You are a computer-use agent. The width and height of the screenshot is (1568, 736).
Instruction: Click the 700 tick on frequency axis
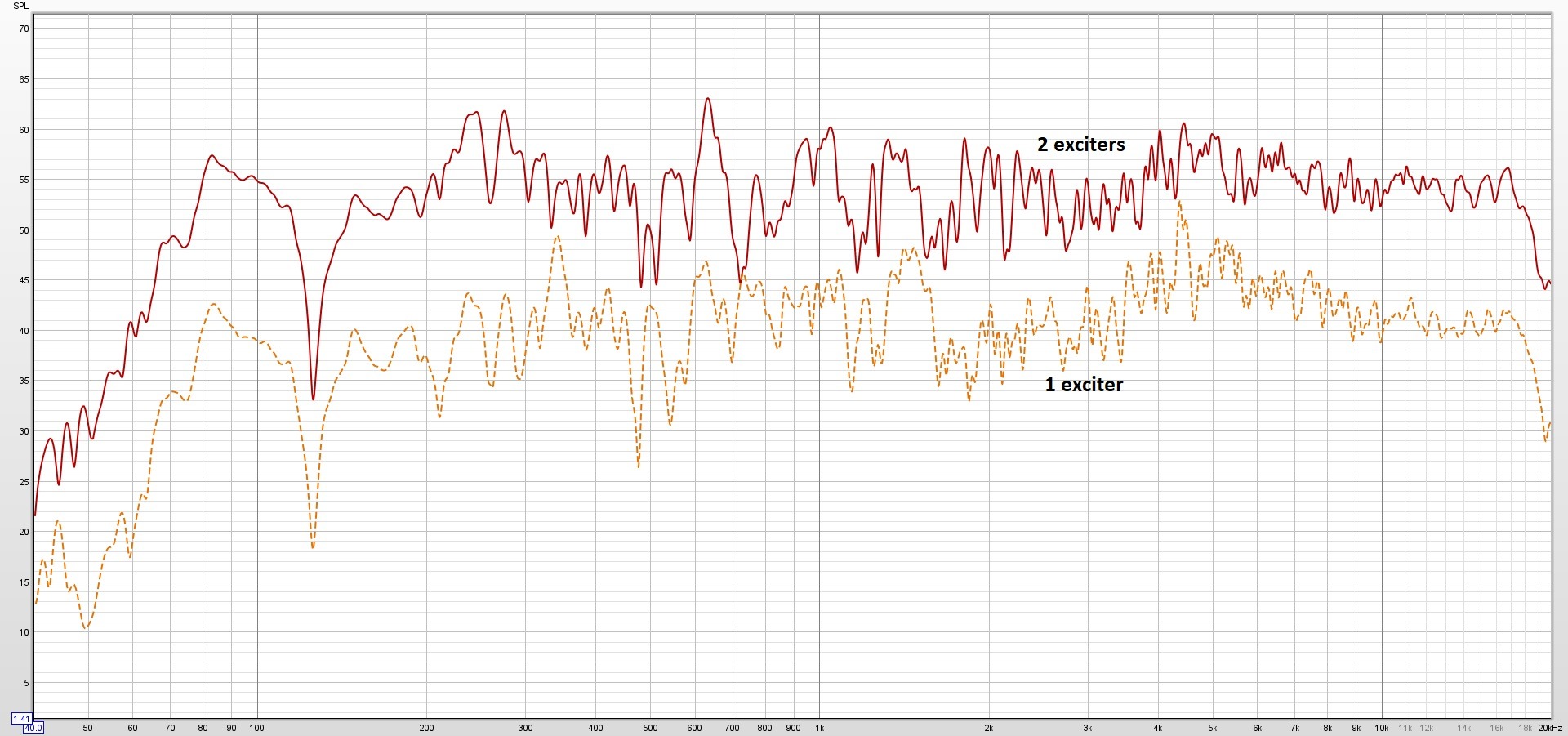(732, 728)
